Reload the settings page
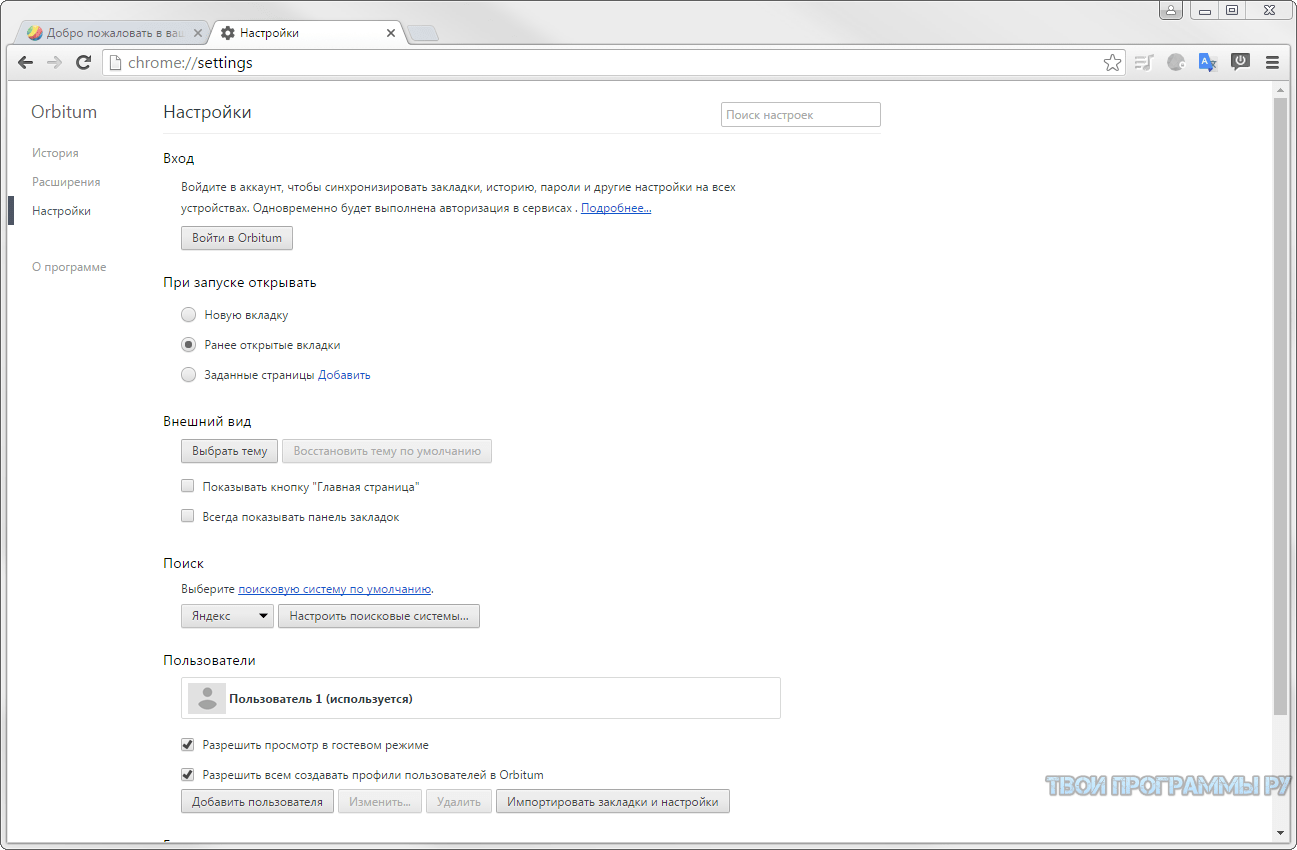 [x=84, y=62]
